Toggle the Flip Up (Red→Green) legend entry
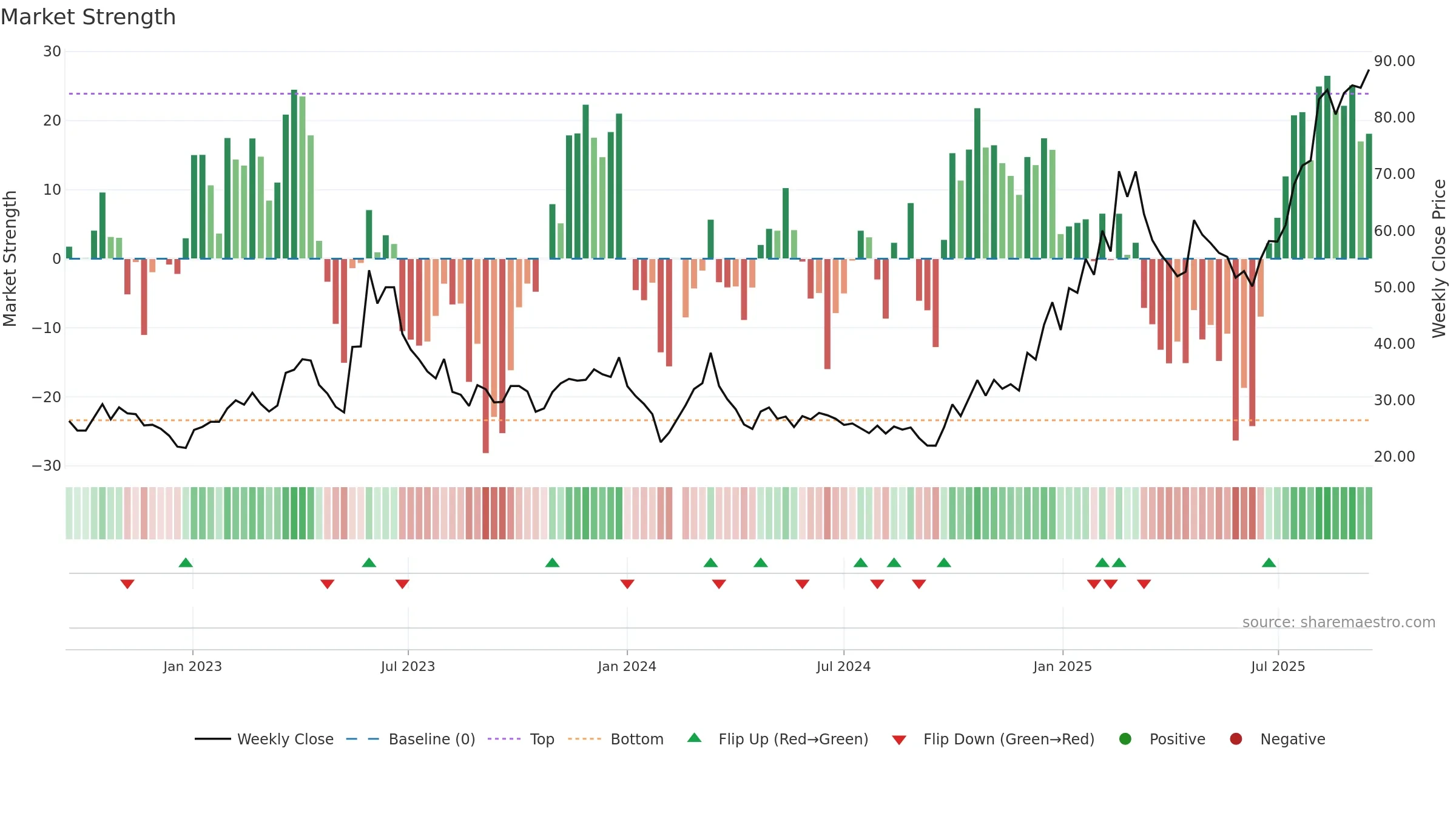 pos(778,739)
